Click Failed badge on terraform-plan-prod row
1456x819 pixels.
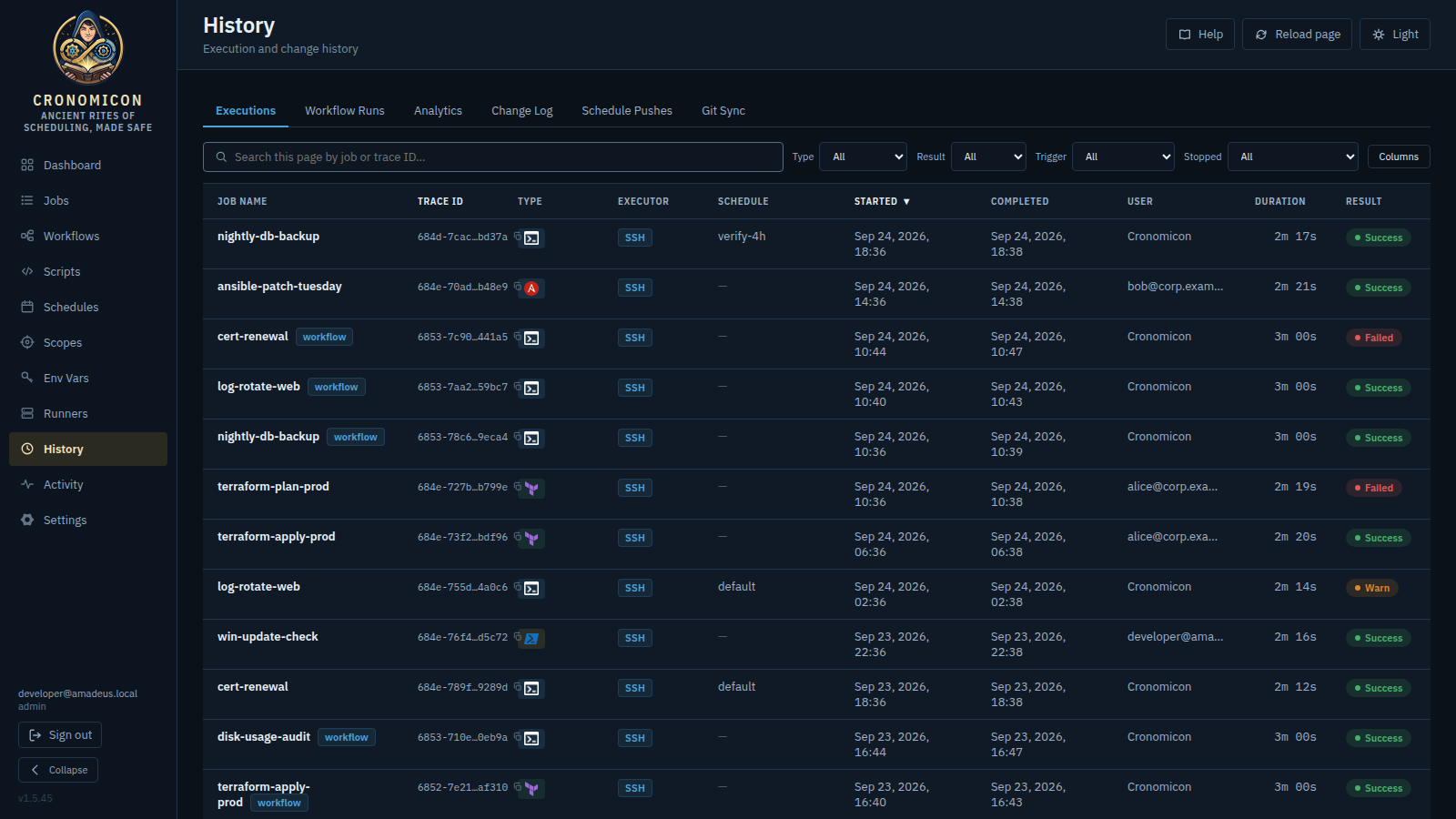tap(1374, 488)
